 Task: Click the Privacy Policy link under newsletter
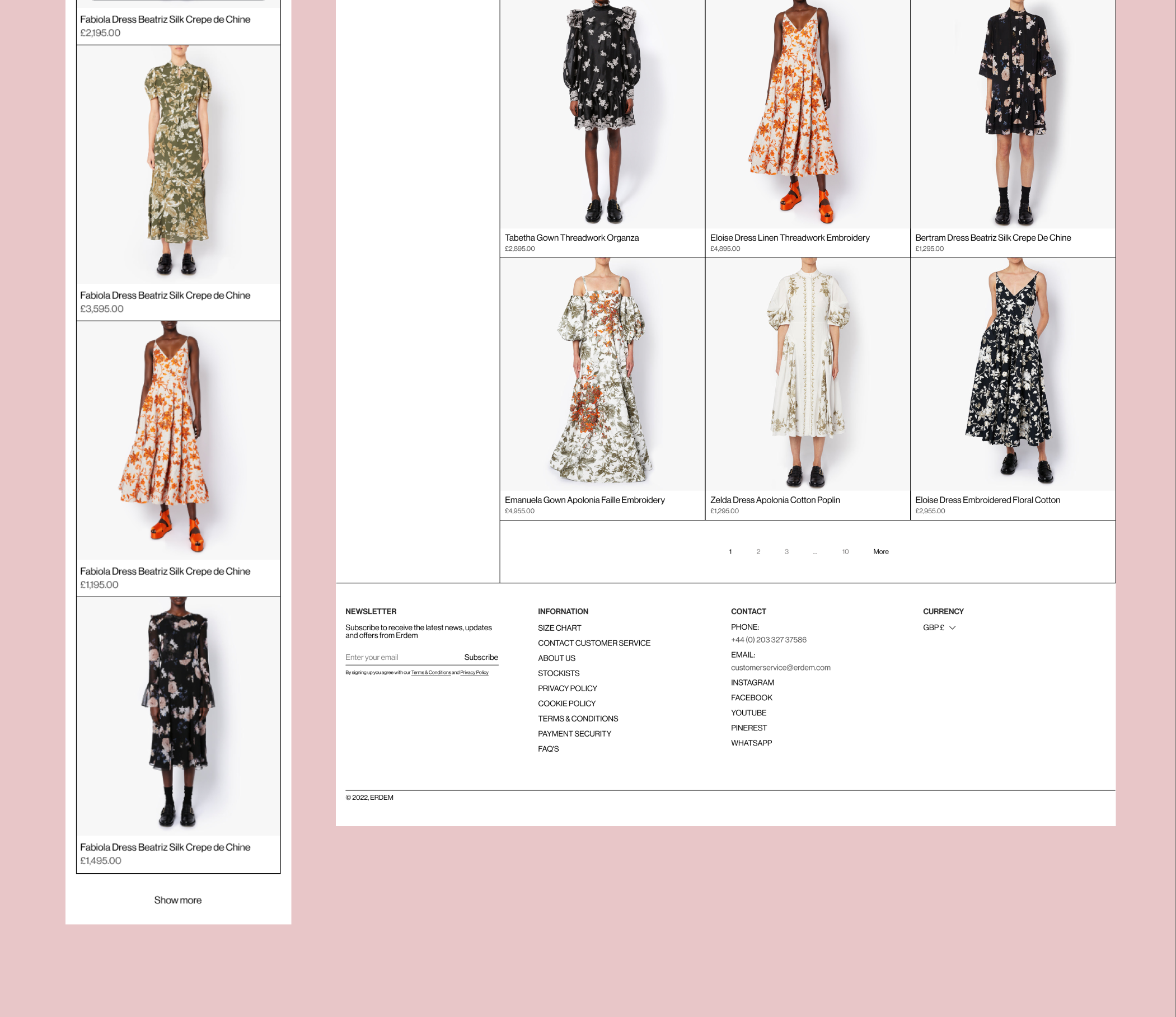point(474,673)
